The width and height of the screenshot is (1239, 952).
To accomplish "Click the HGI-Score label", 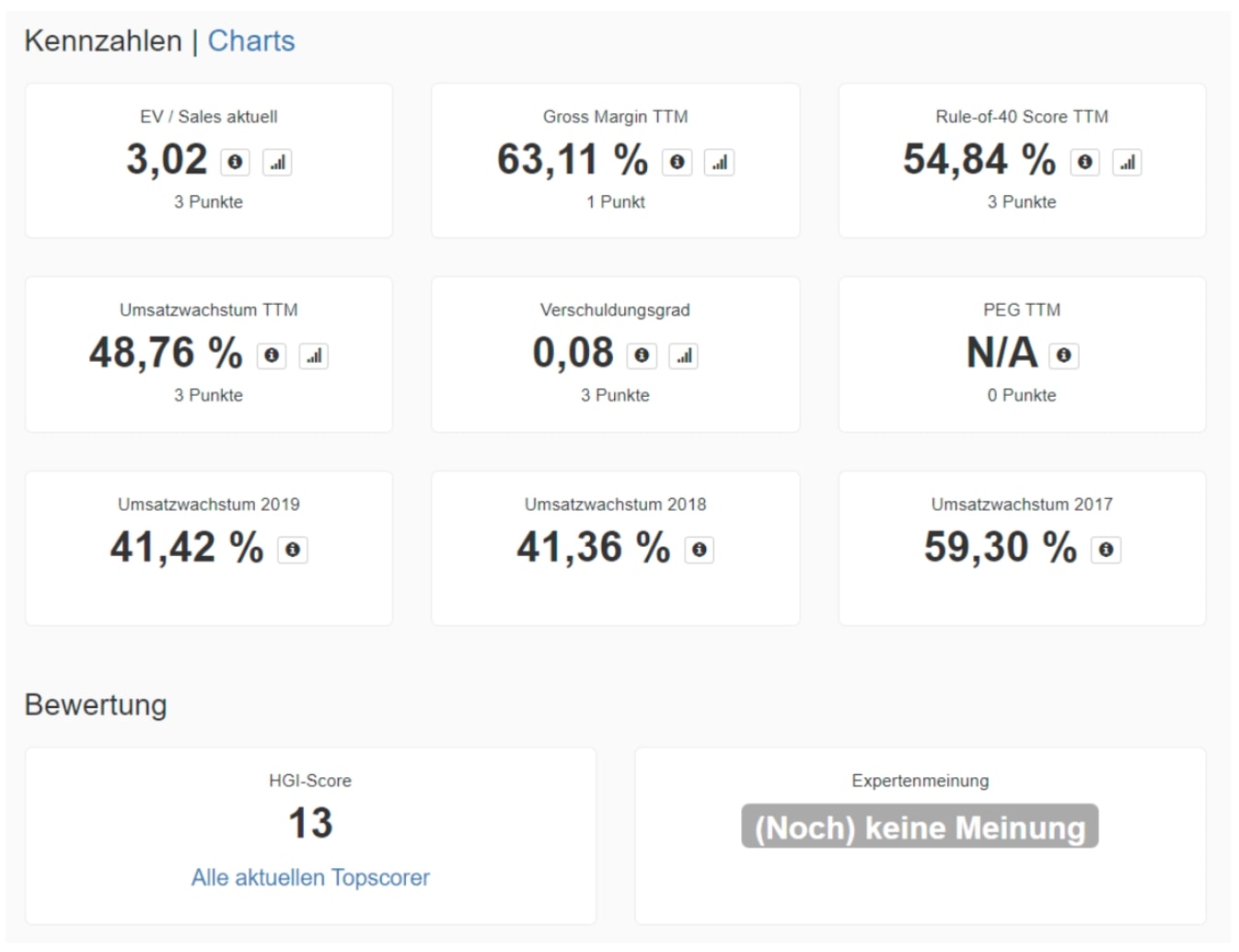I will click(x=310, y=781).
